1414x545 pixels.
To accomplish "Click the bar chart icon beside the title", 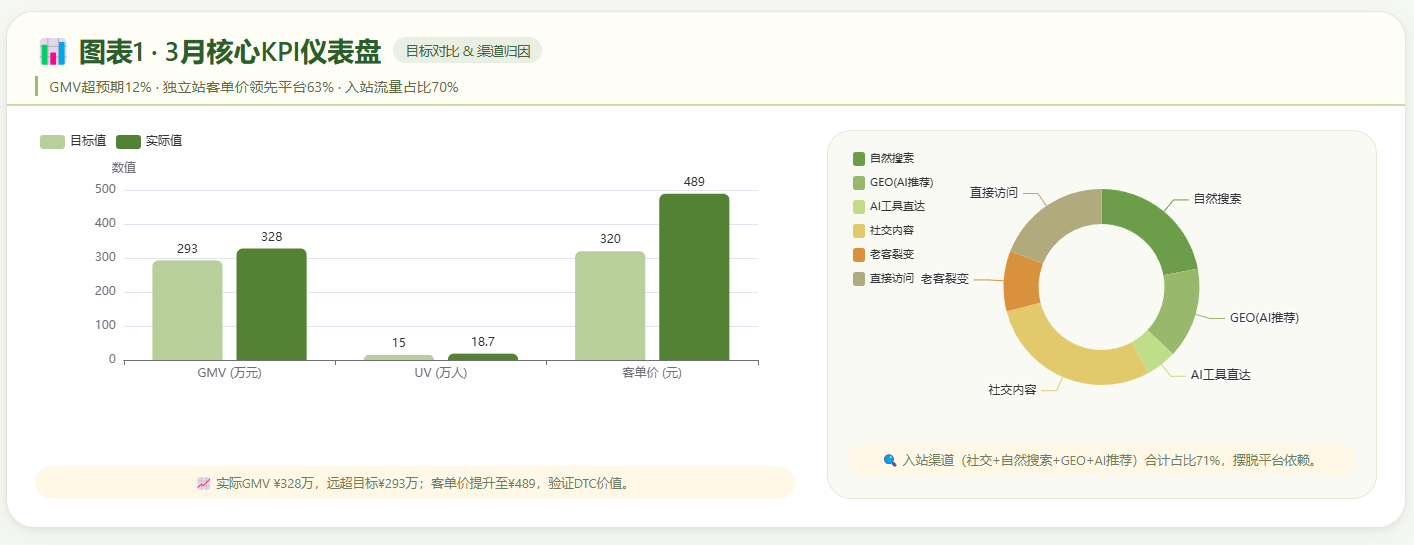I will (52, 51).
